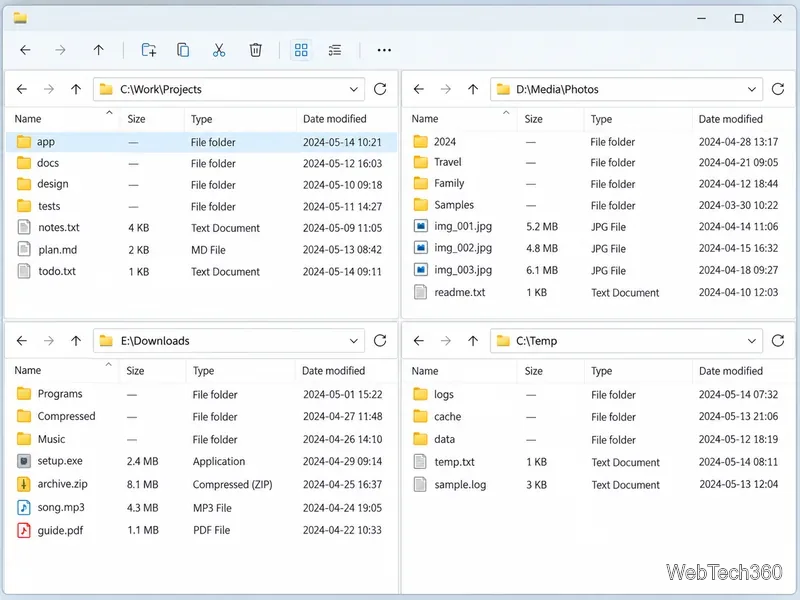Navigate back in the C:\Temp pane
The height and width of the screenshot is (600, 800).
click(x=419, y=341)
